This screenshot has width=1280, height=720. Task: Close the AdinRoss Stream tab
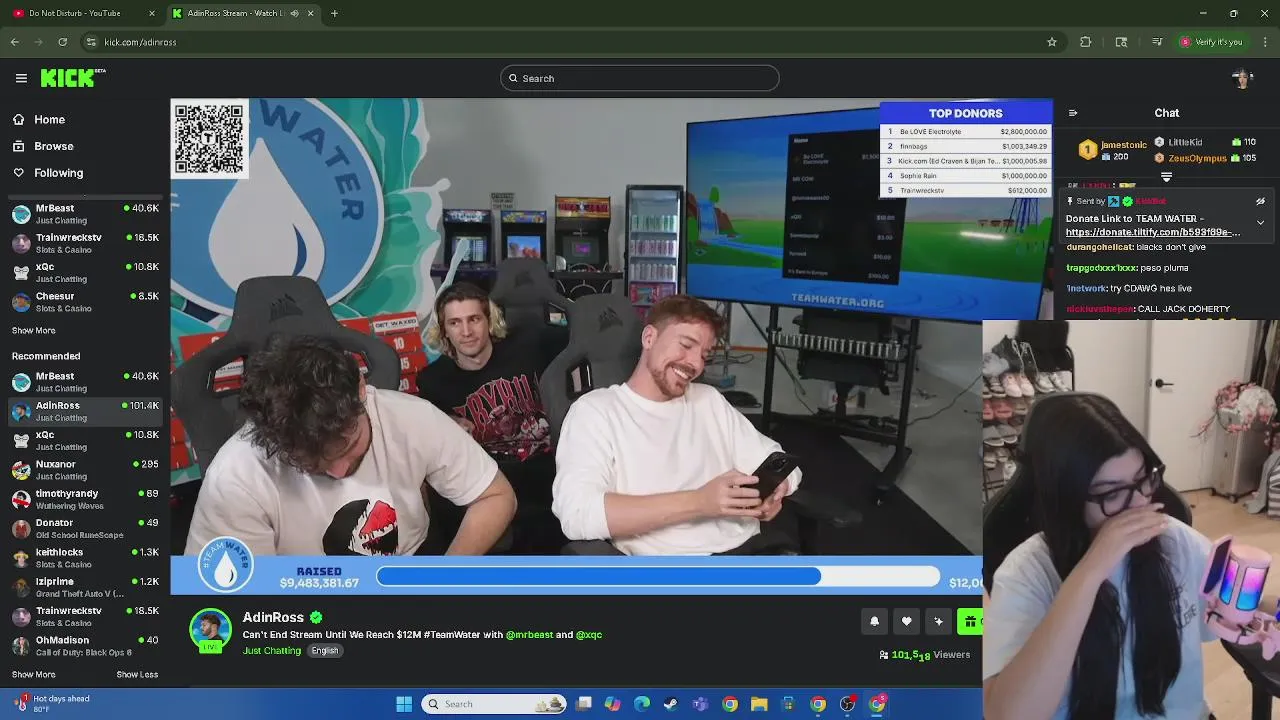coord(310,13)
